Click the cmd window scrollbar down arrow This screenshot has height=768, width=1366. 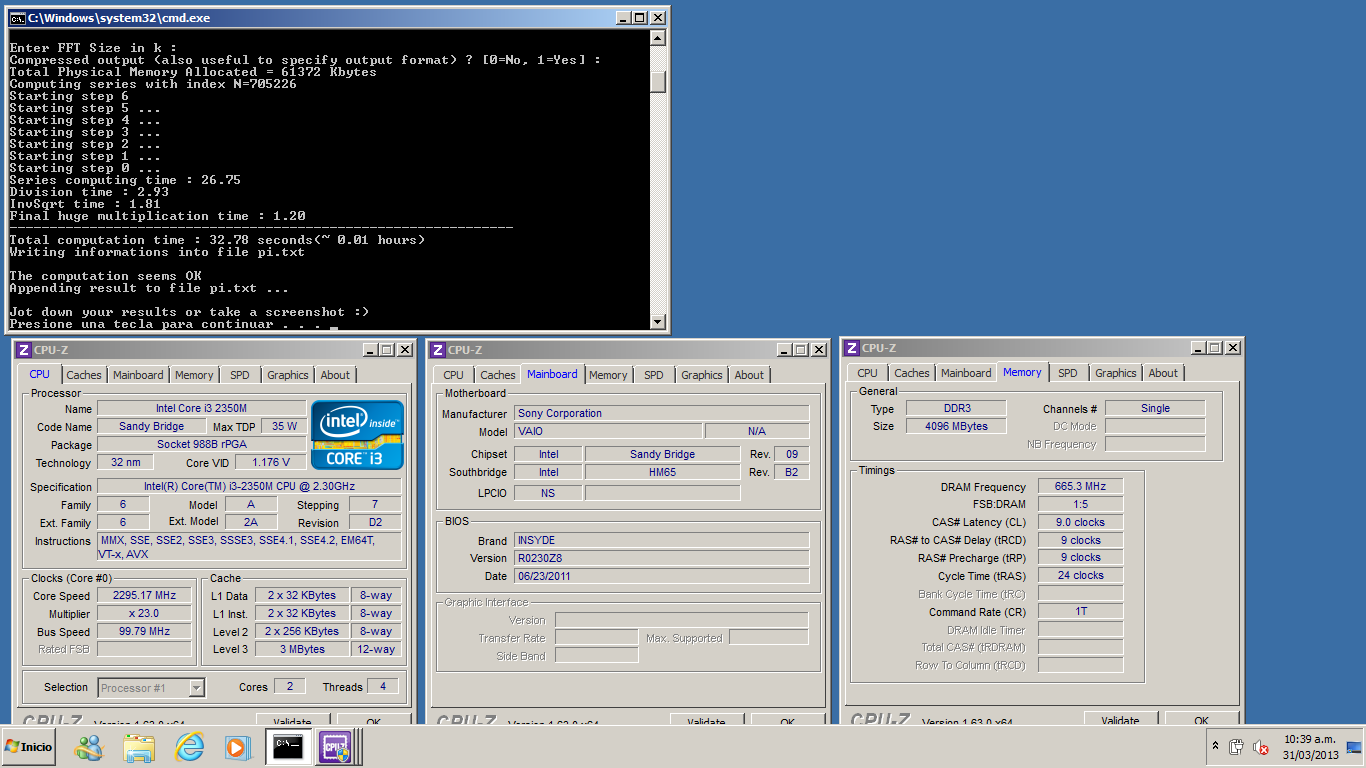[x=657, y=321]
